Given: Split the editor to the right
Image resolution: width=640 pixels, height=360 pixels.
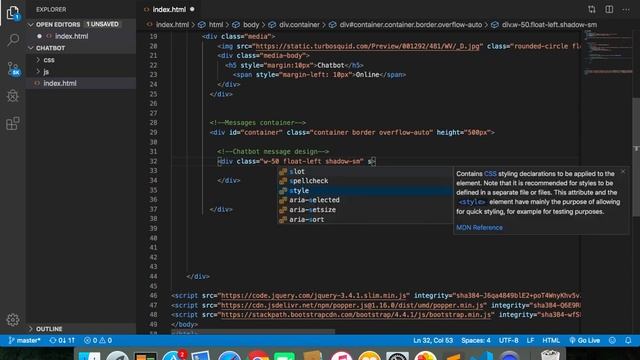Looking at the screenshot, I should click(609, 9).
